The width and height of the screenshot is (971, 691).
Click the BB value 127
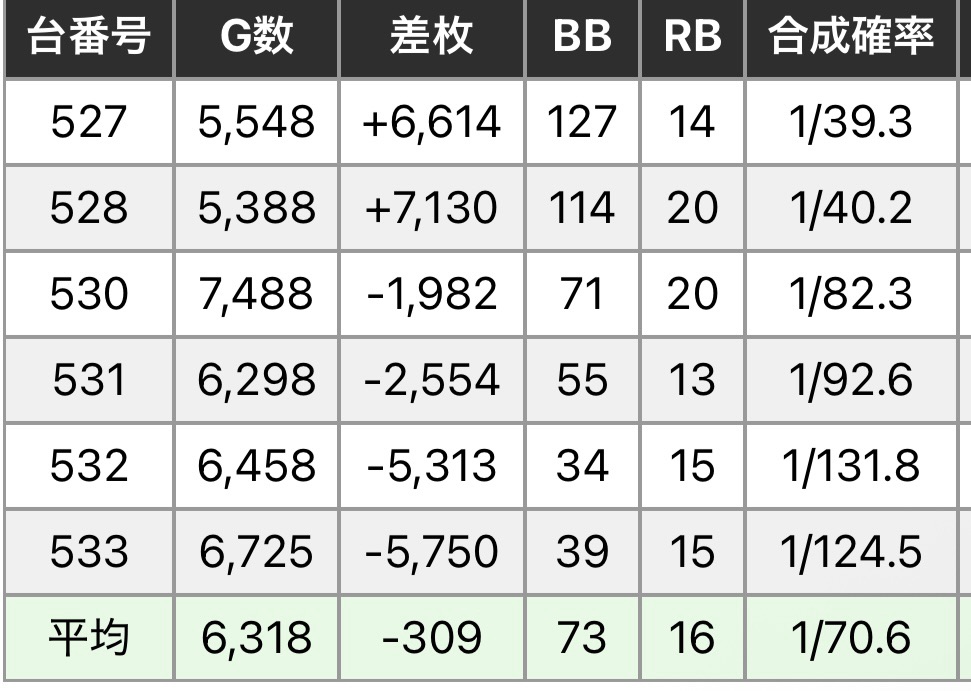582,122
